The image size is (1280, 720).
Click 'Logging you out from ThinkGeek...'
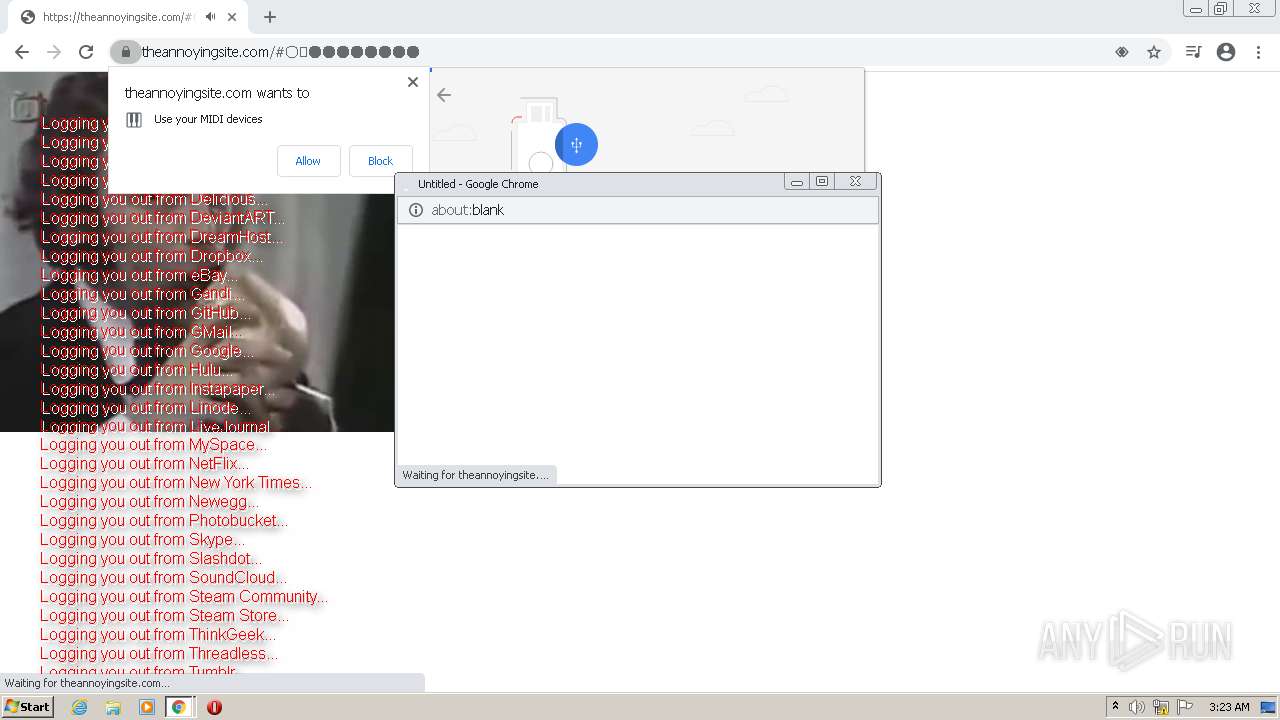[x=158, y=635]
